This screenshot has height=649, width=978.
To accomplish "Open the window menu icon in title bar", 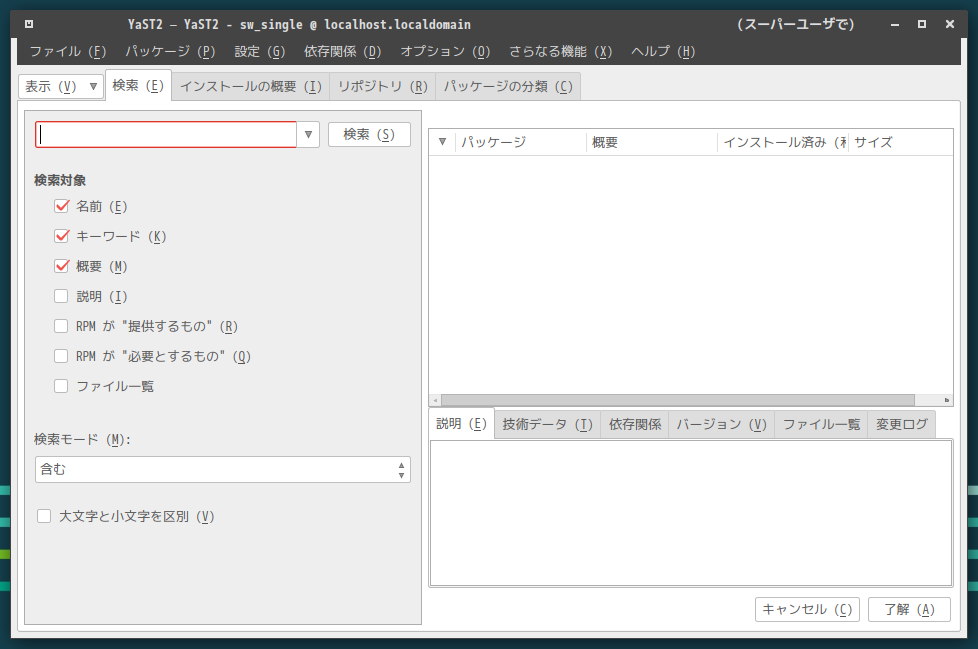I will tap(29, 24).
